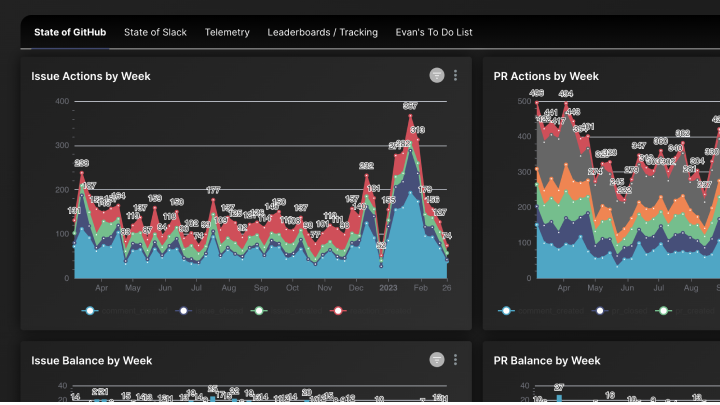Viewport: 720px width, 405px height.
Task: Switch to the State of Slack tab
Action: [156, 32]
